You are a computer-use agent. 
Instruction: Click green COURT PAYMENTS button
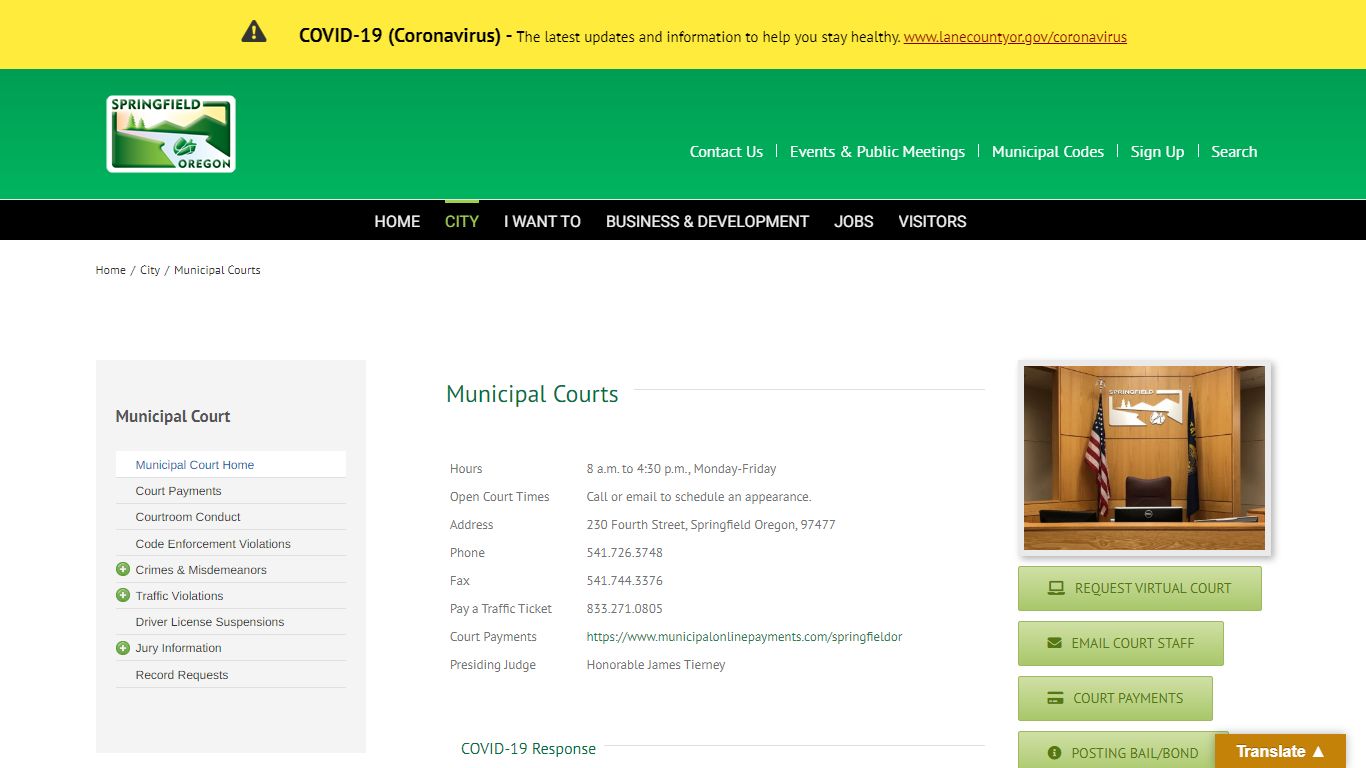tap(1115, 698)
